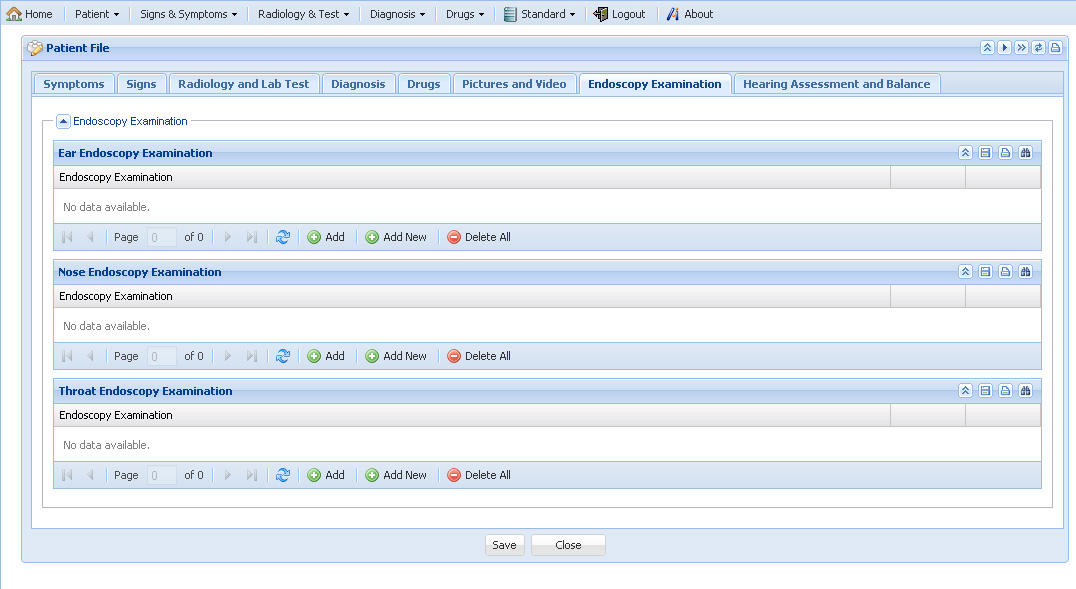Click print icon in Ear Endoscopy Examination header
This screenshot has height=589, width=1076.
(1005, 152)
